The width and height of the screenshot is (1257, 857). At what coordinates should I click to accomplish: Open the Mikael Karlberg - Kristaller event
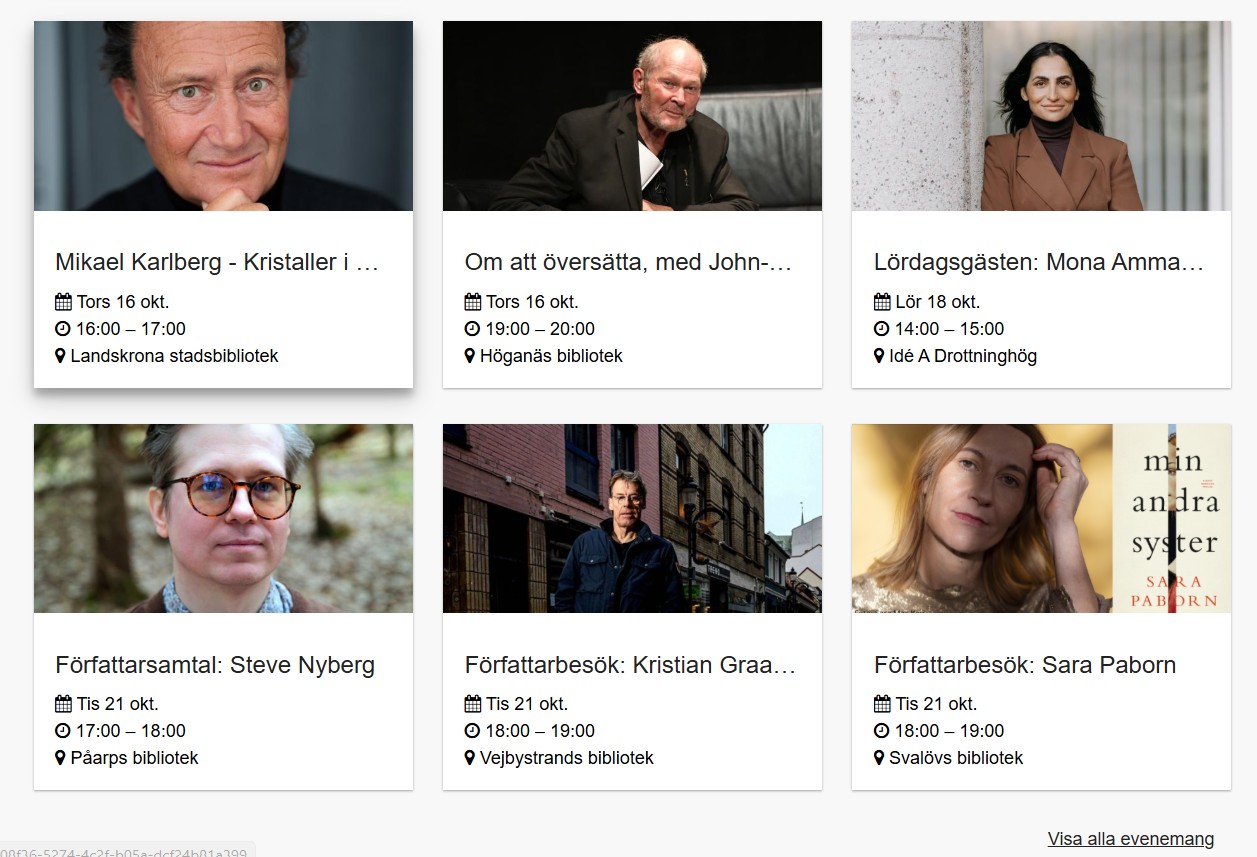pyautogui.click(x=217, y=262)
